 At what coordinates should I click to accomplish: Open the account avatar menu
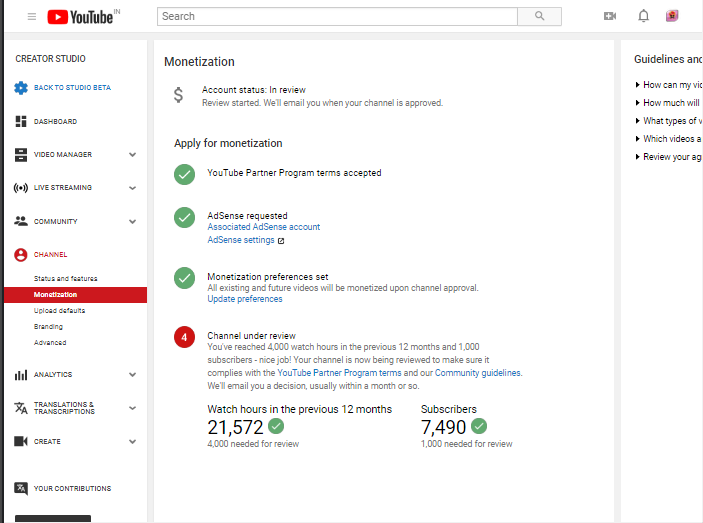(x=672, y=16)
